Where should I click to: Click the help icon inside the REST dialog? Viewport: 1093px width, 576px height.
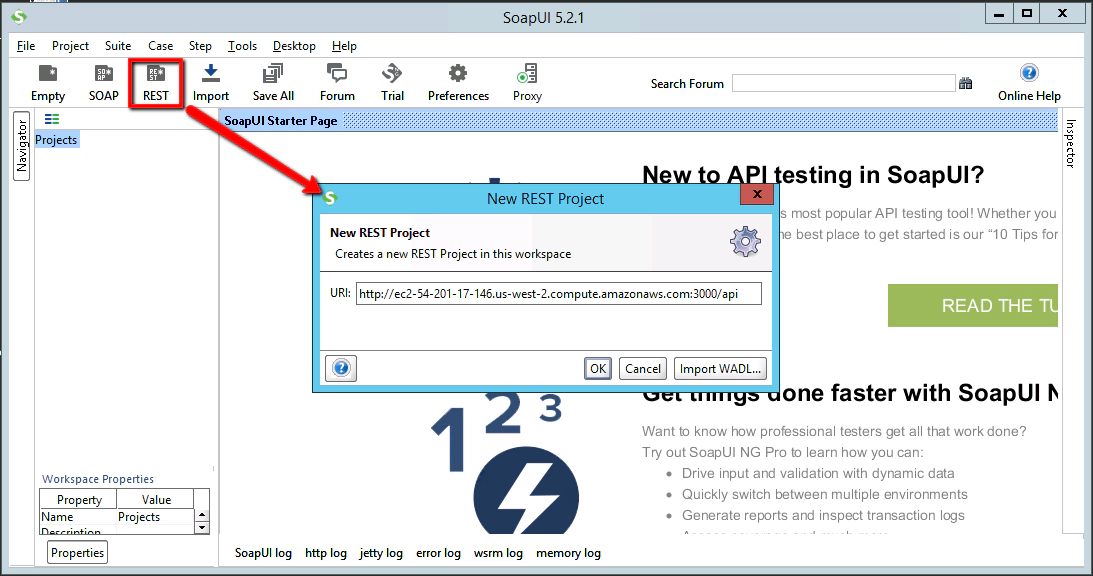(340, 368)
